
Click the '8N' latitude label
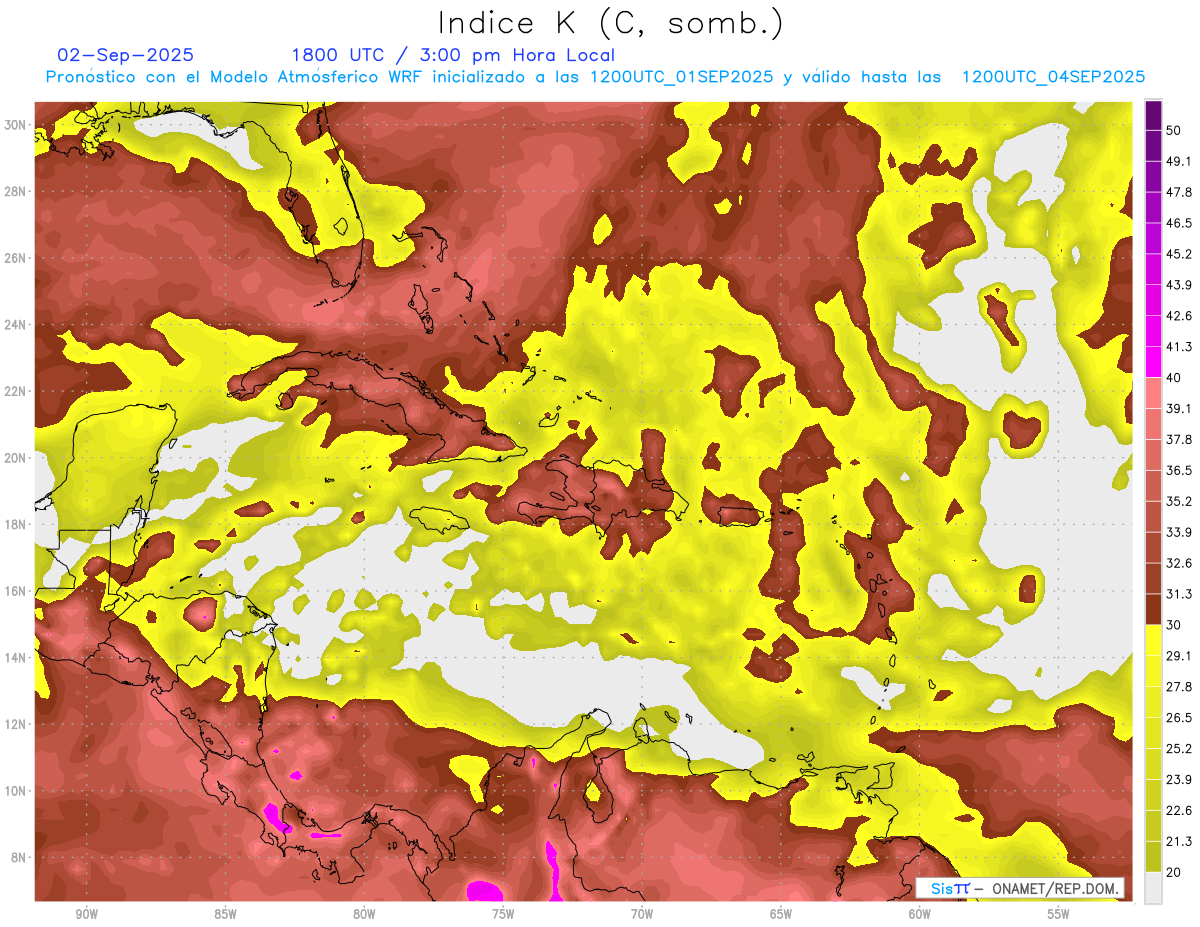17,858
